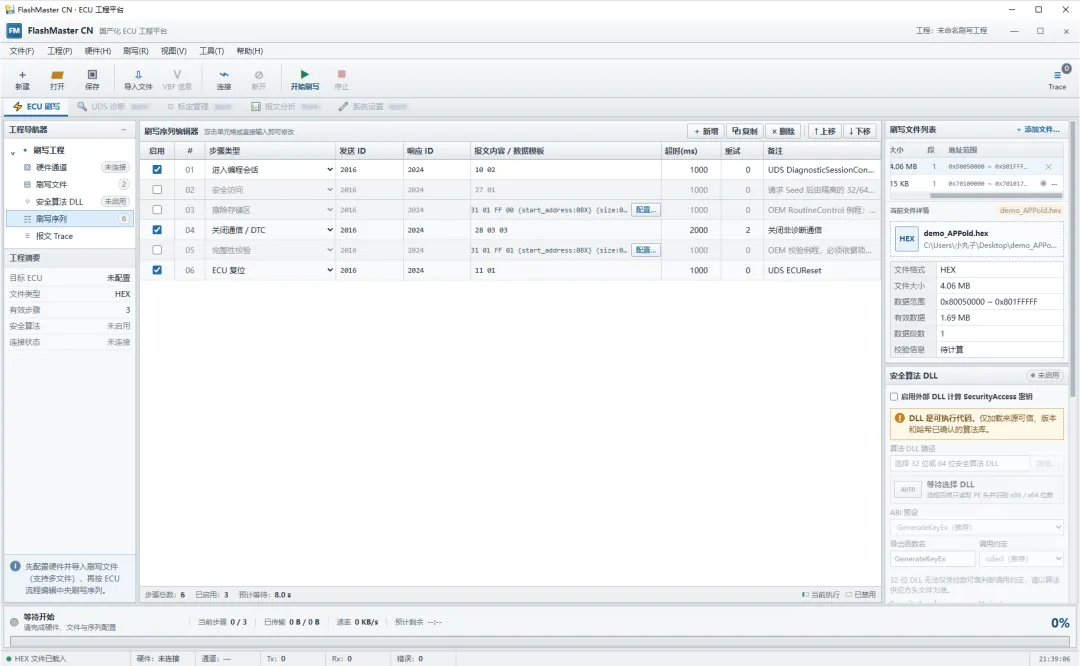
Task: Uncheck step 04 关闭通信 / DTC box
Action: 157,230
